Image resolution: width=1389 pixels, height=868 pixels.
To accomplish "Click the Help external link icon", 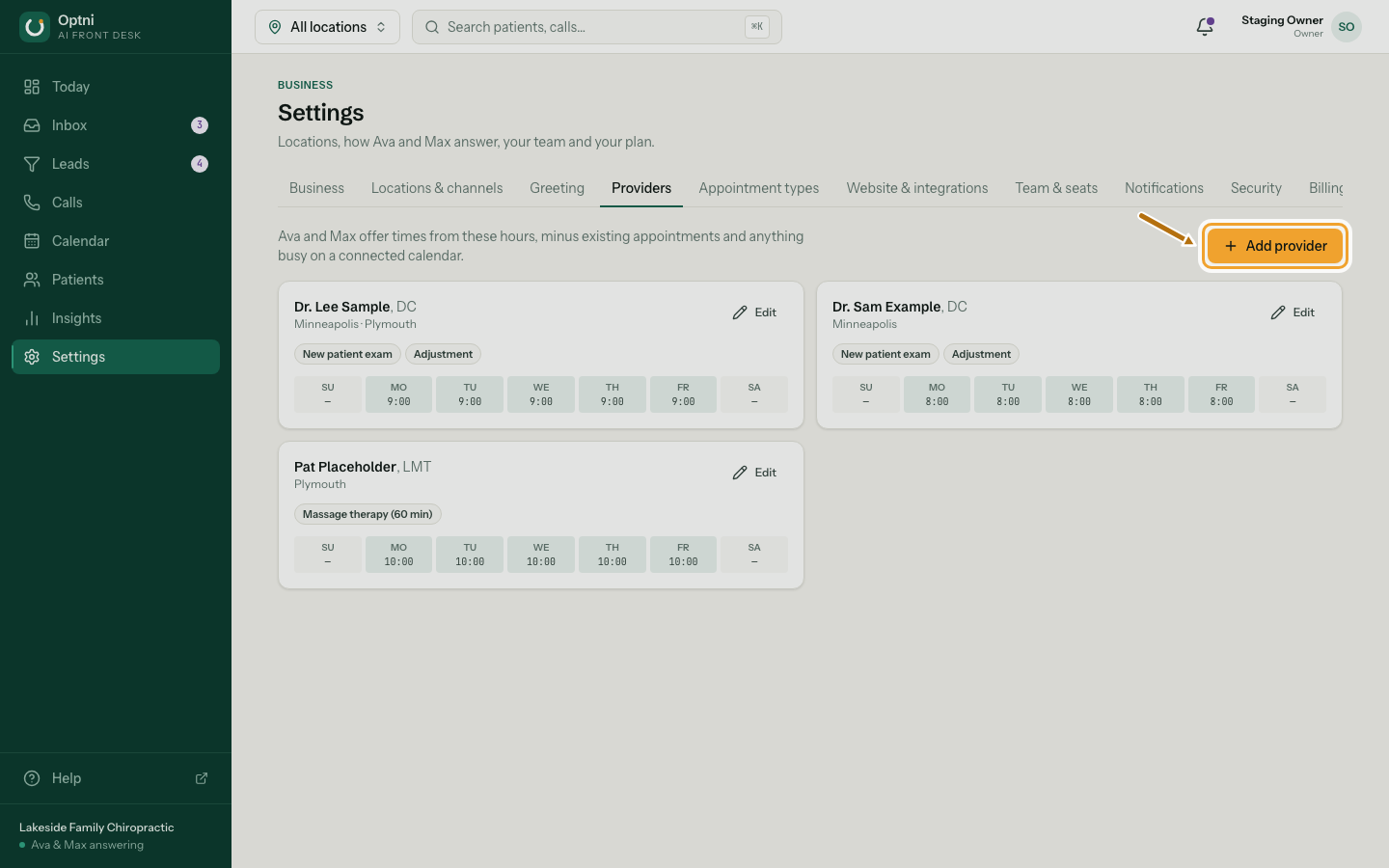I will (x=202, y=778).
